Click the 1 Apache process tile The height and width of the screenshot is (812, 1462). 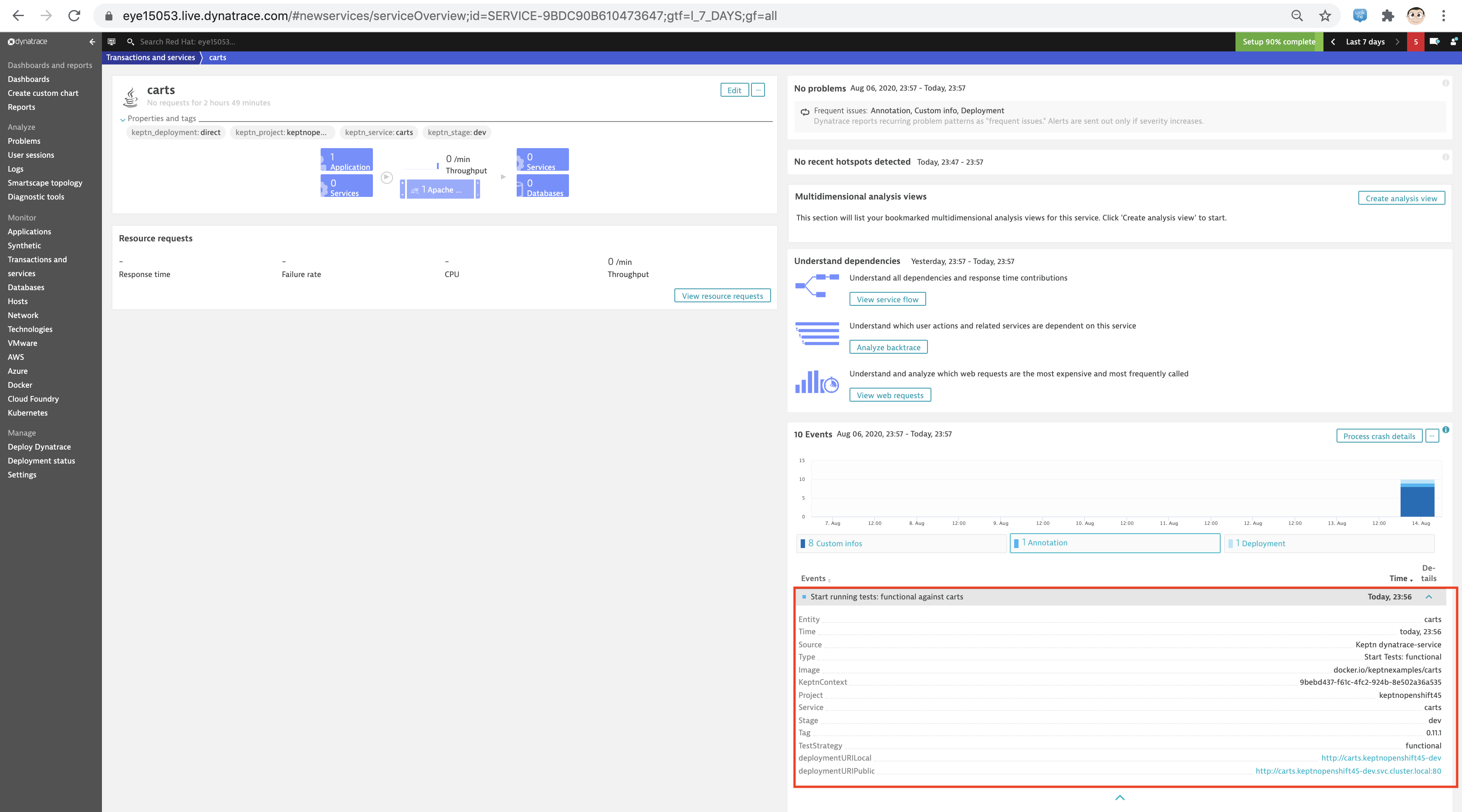(x=440, y=189)
